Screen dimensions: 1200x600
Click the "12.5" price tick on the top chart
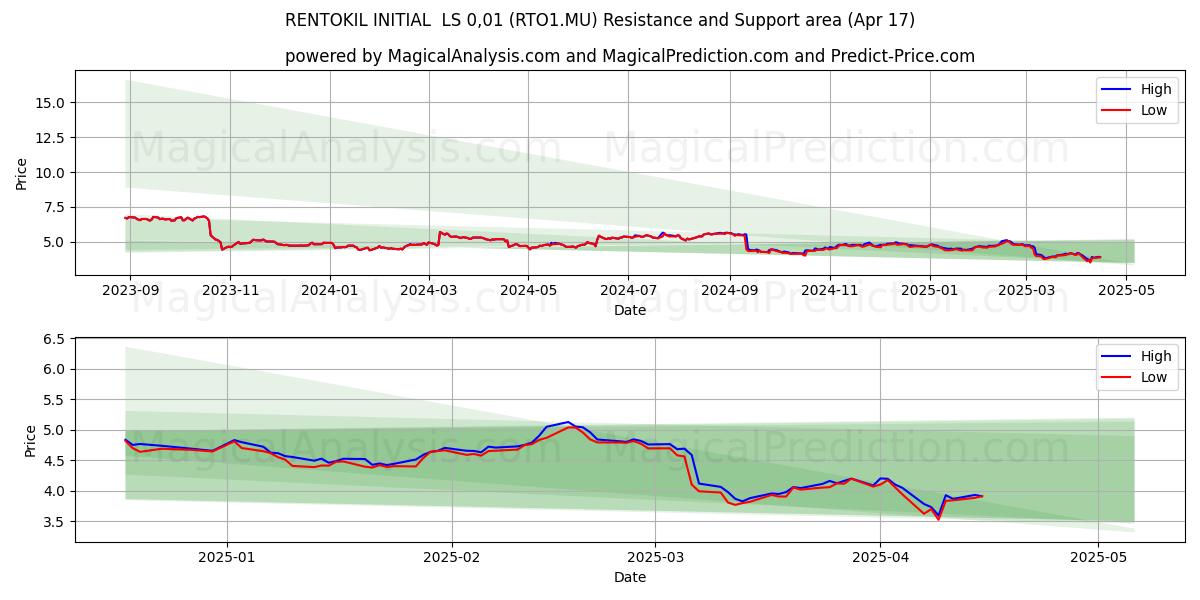[51, 138]
